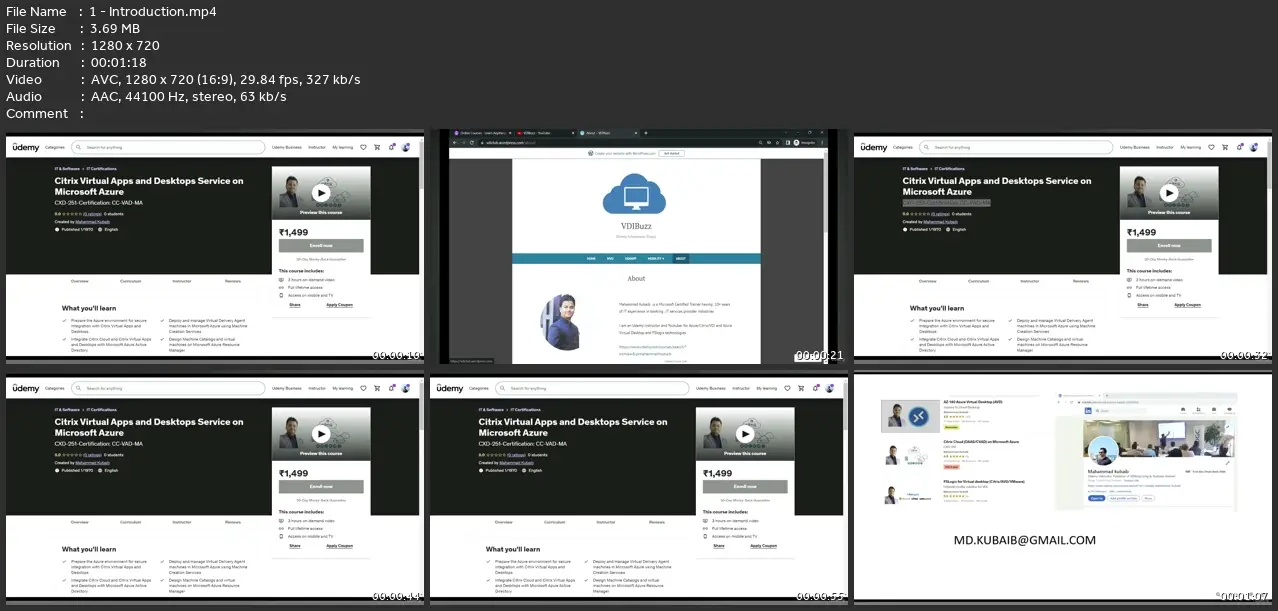Click the AZ-140 Azure Virtual Desktop course thumbnail
This screenshot has width=1278, height=611.
tap(908, 414)
